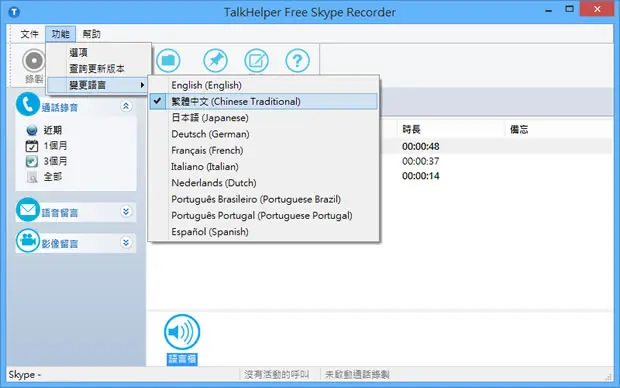Collapse the 通話錄音 panel chevron
The image size is (620, 388).
(126, 106)
